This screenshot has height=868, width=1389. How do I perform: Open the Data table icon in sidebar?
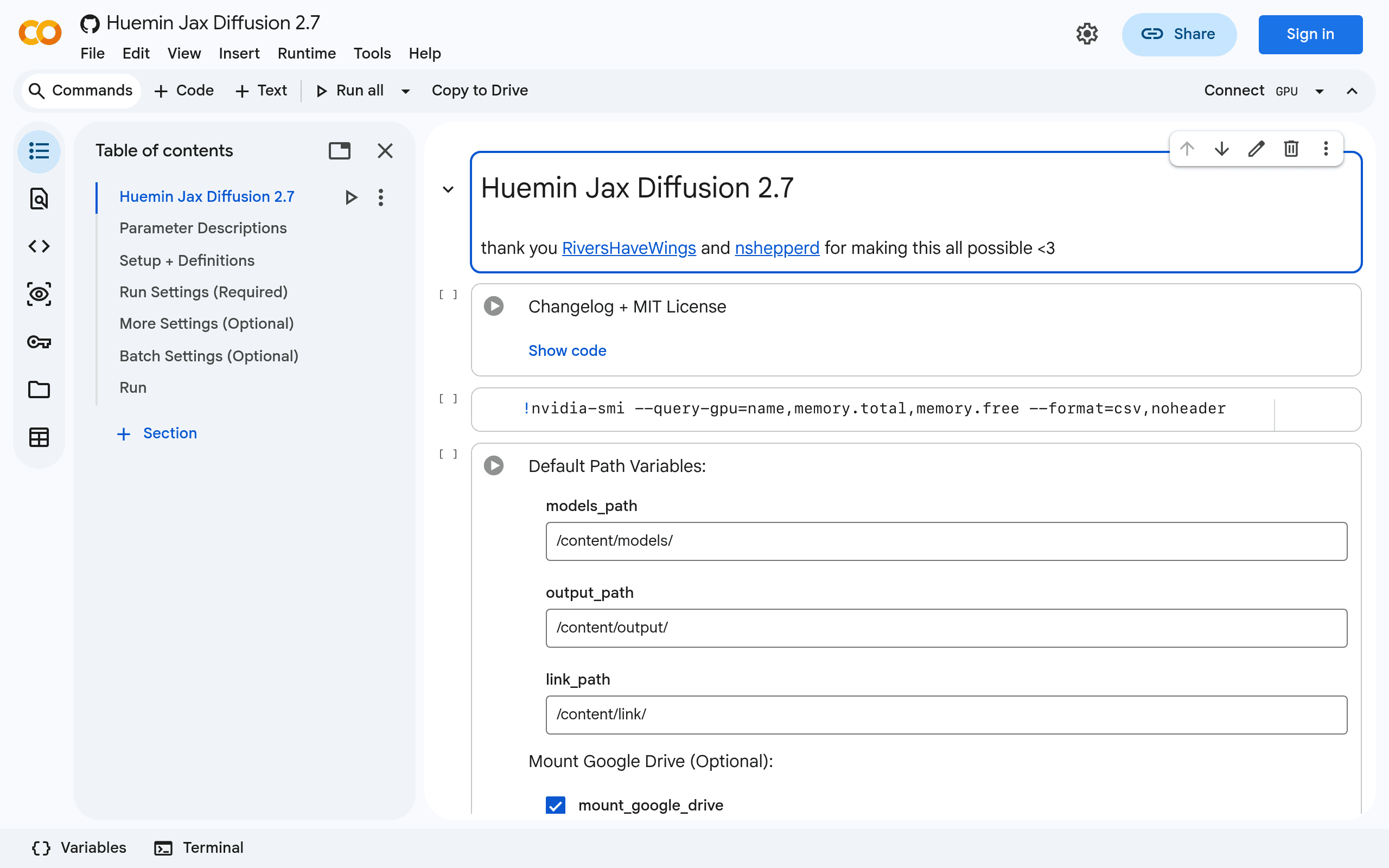pos(39,437)
